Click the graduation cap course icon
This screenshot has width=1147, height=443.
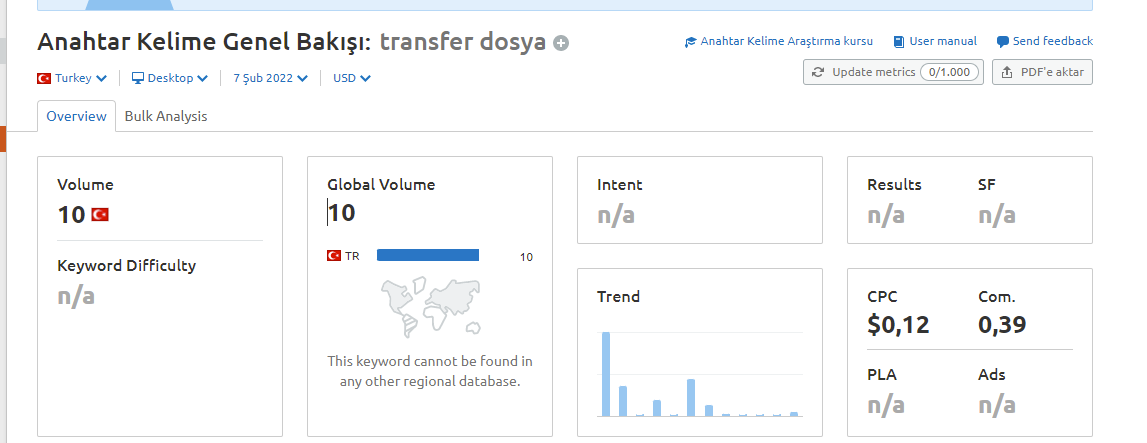tap(690, 42)
